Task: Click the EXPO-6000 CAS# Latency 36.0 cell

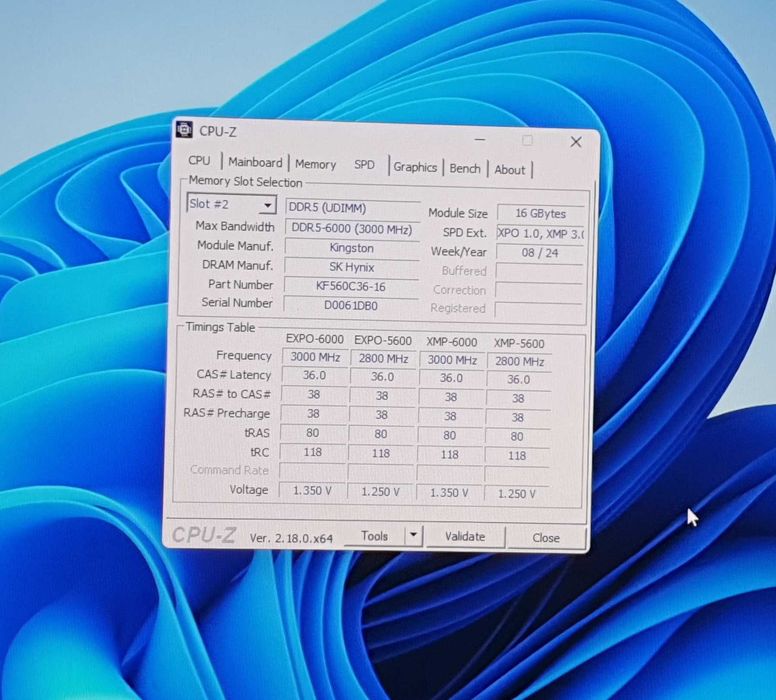Action: pos(314,376)
